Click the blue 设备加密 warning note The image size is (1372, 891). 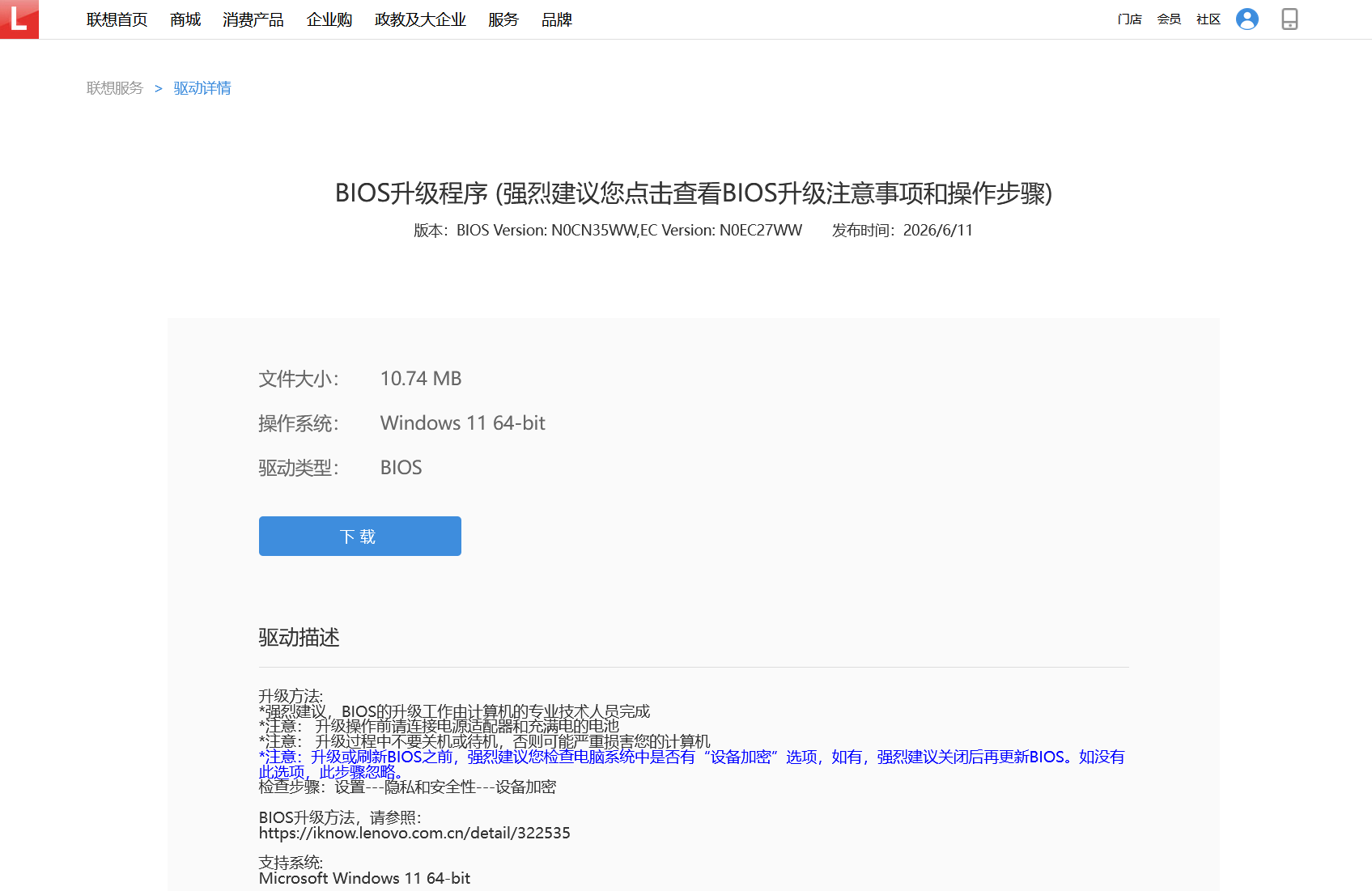tap(692, 764)
